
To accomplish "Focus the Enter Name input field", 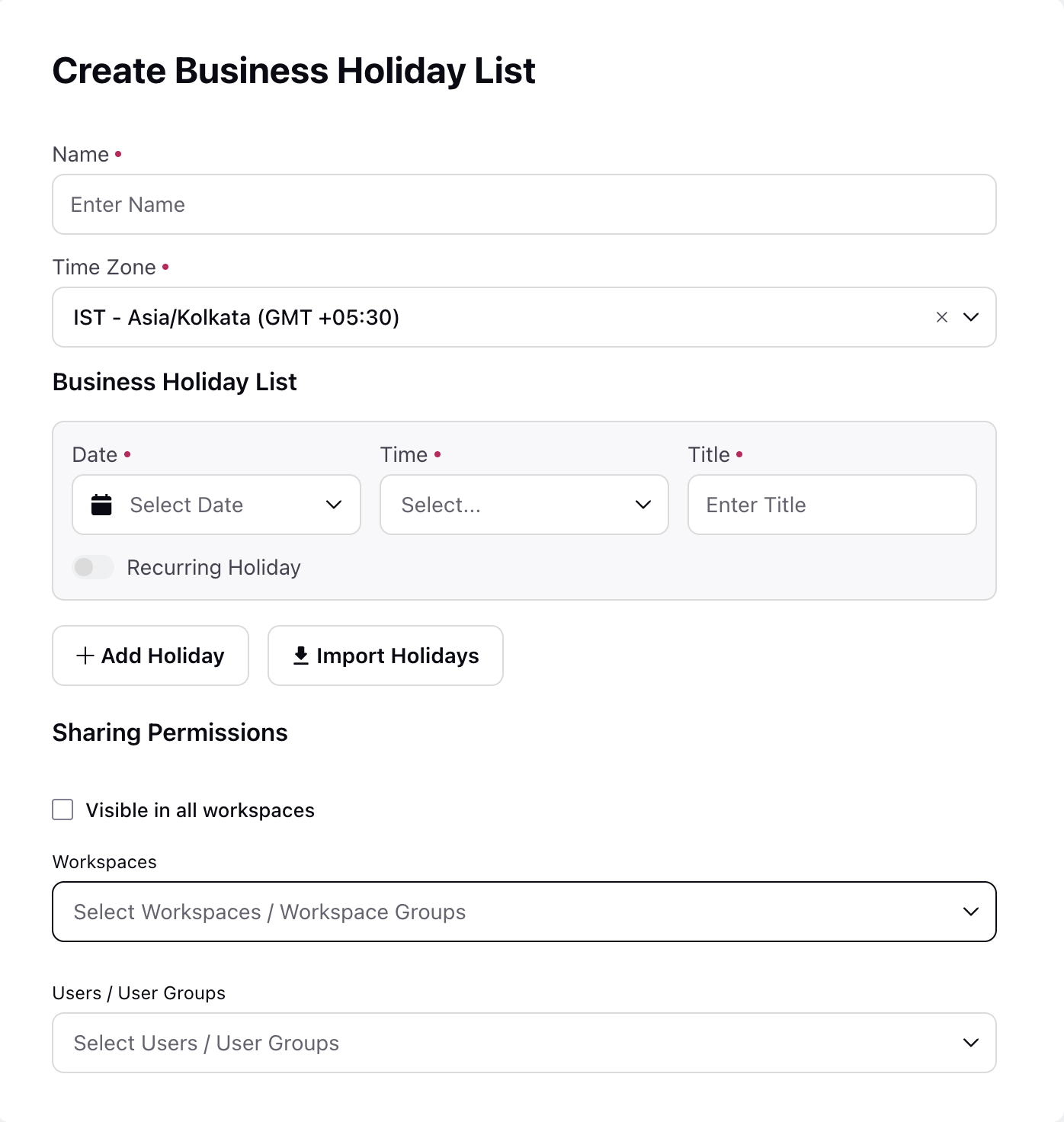I will [524, 204].
